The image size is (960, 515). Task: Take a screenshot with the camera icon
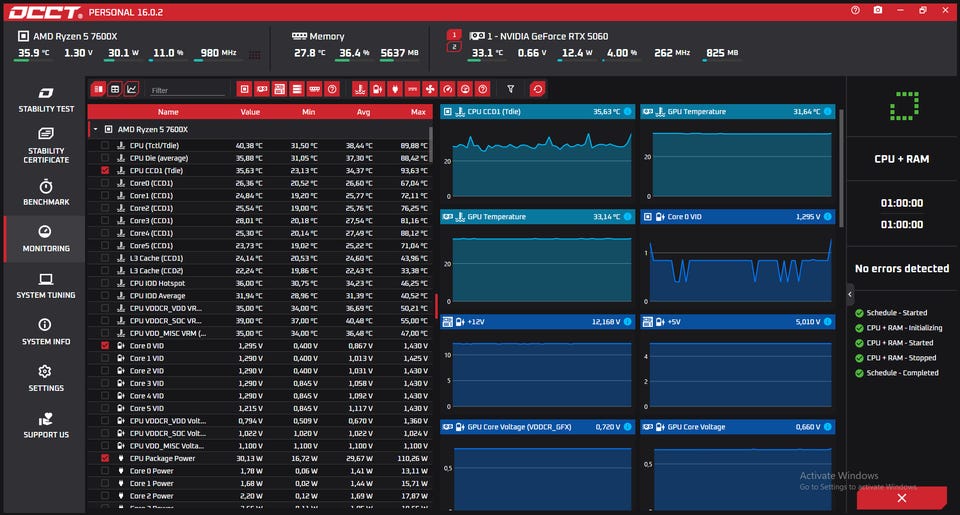coord(878,10)
